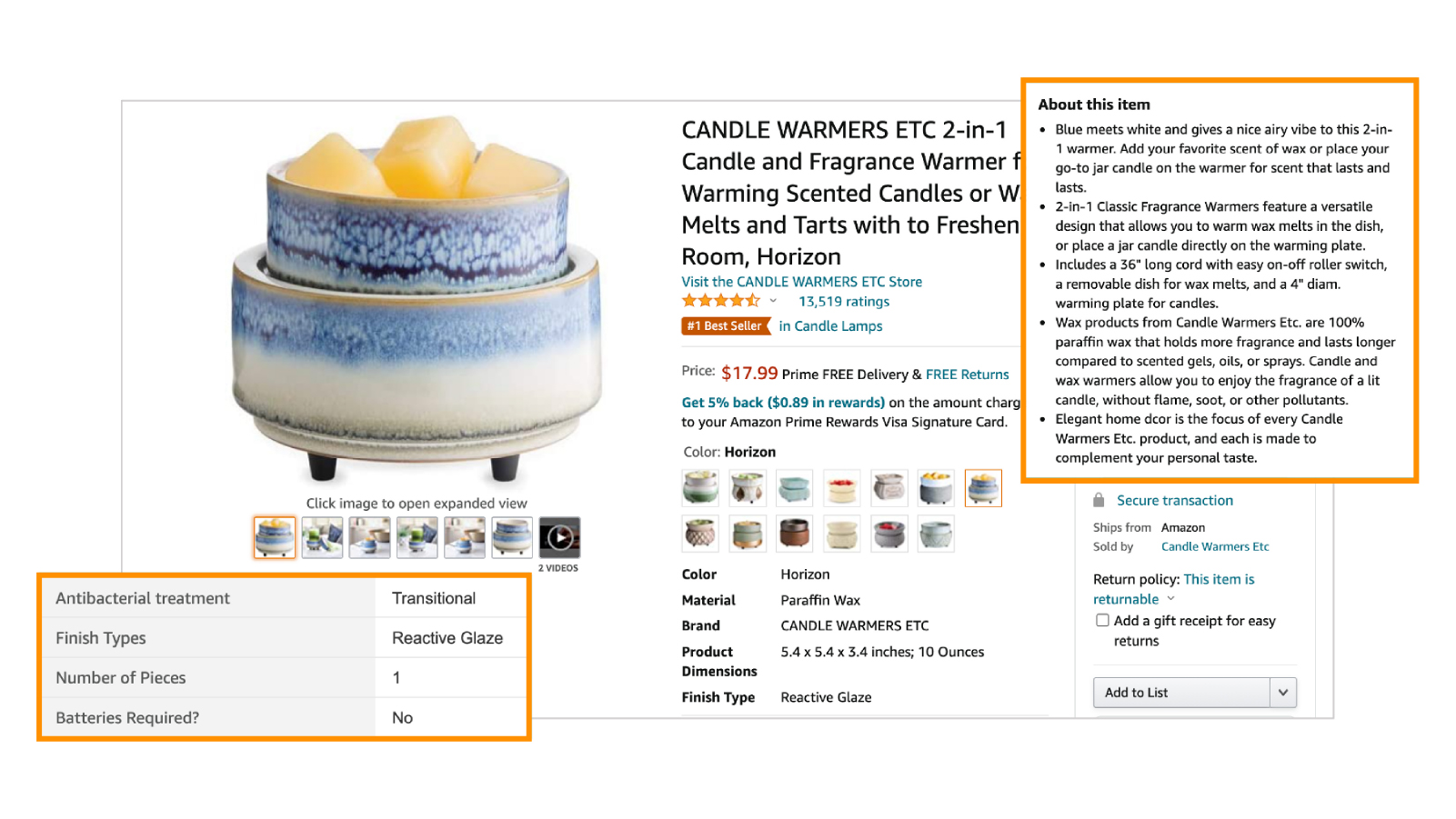Expand the returnable policy chevron
Screen dimensions: 1456x819
pos(1170,599)
